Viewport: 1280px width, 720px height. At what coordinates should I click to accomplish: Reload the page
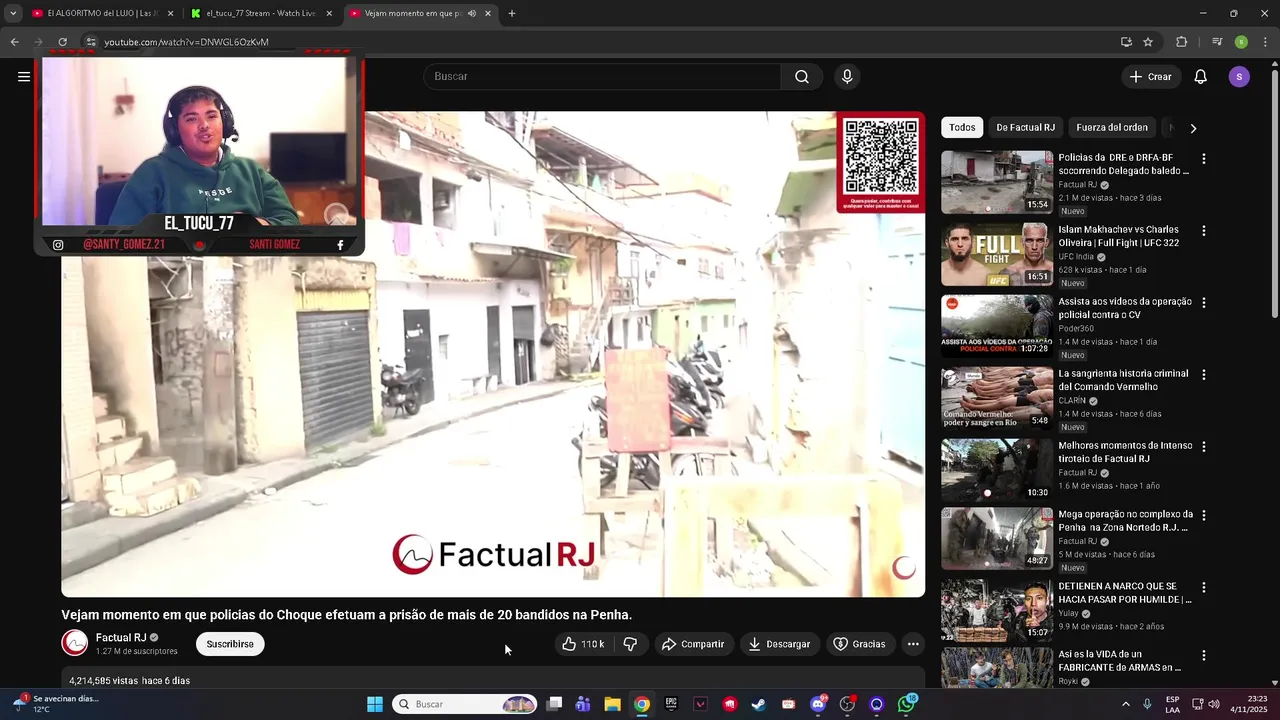coord(62,42)
